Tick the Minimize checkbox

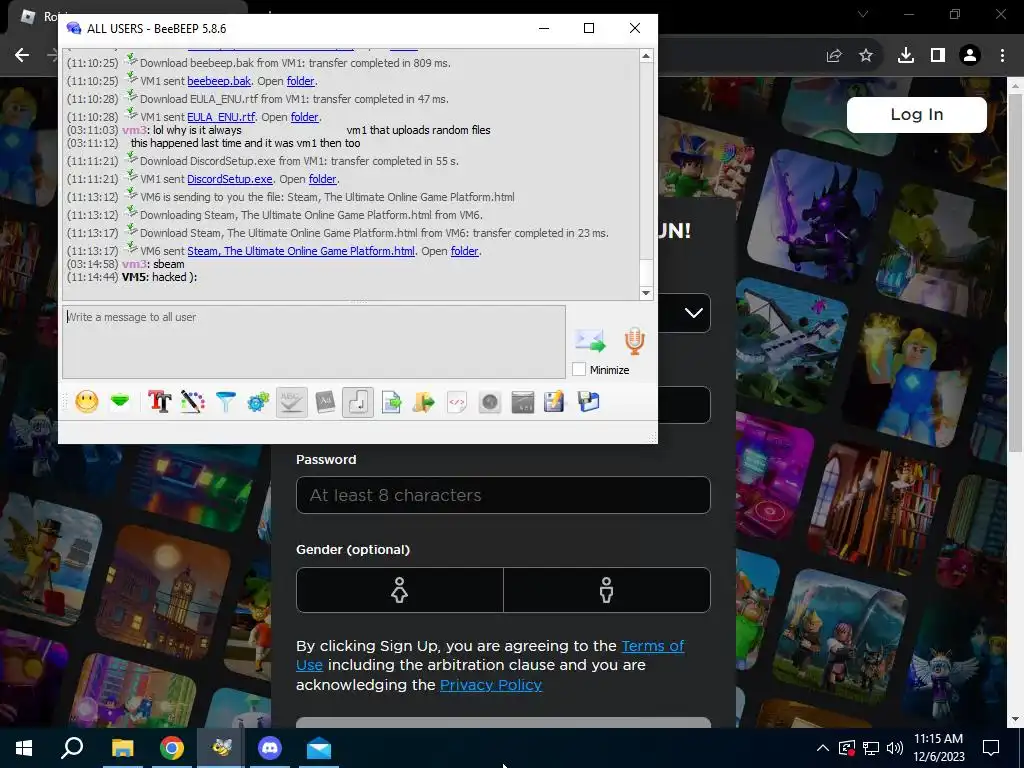[x=579, y=370]
